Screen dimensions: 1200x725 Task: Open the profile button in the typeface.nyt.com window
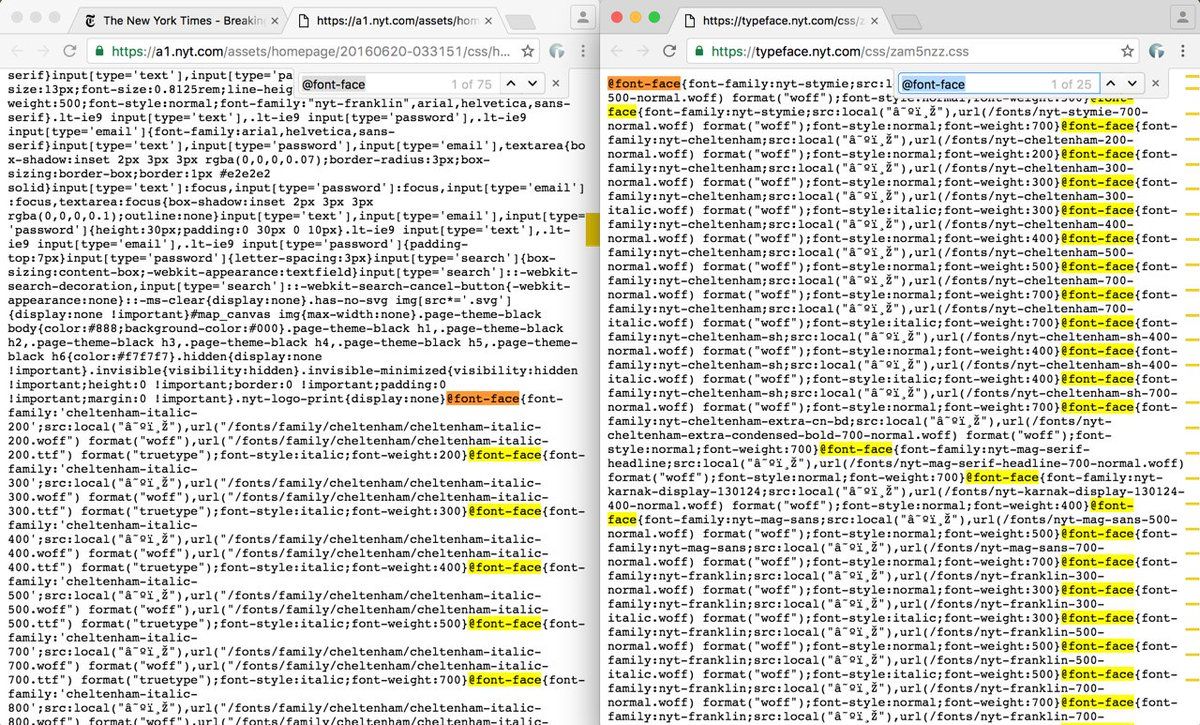click(x=1181, y=17)
